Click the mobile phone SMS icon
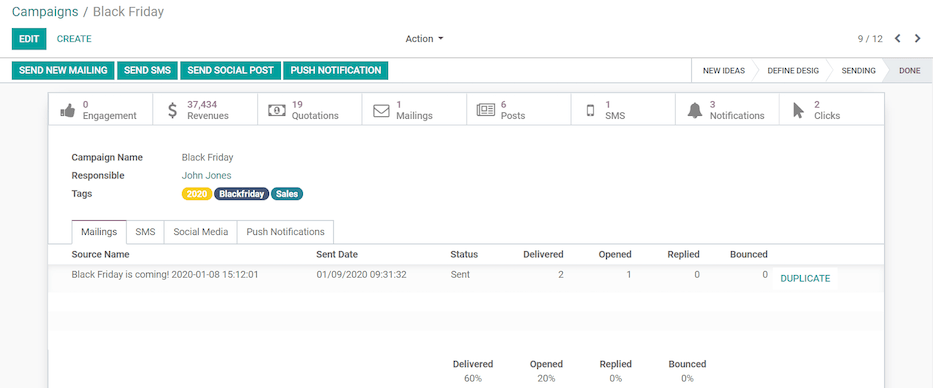 pyautogui.click(x=590, y=111)
